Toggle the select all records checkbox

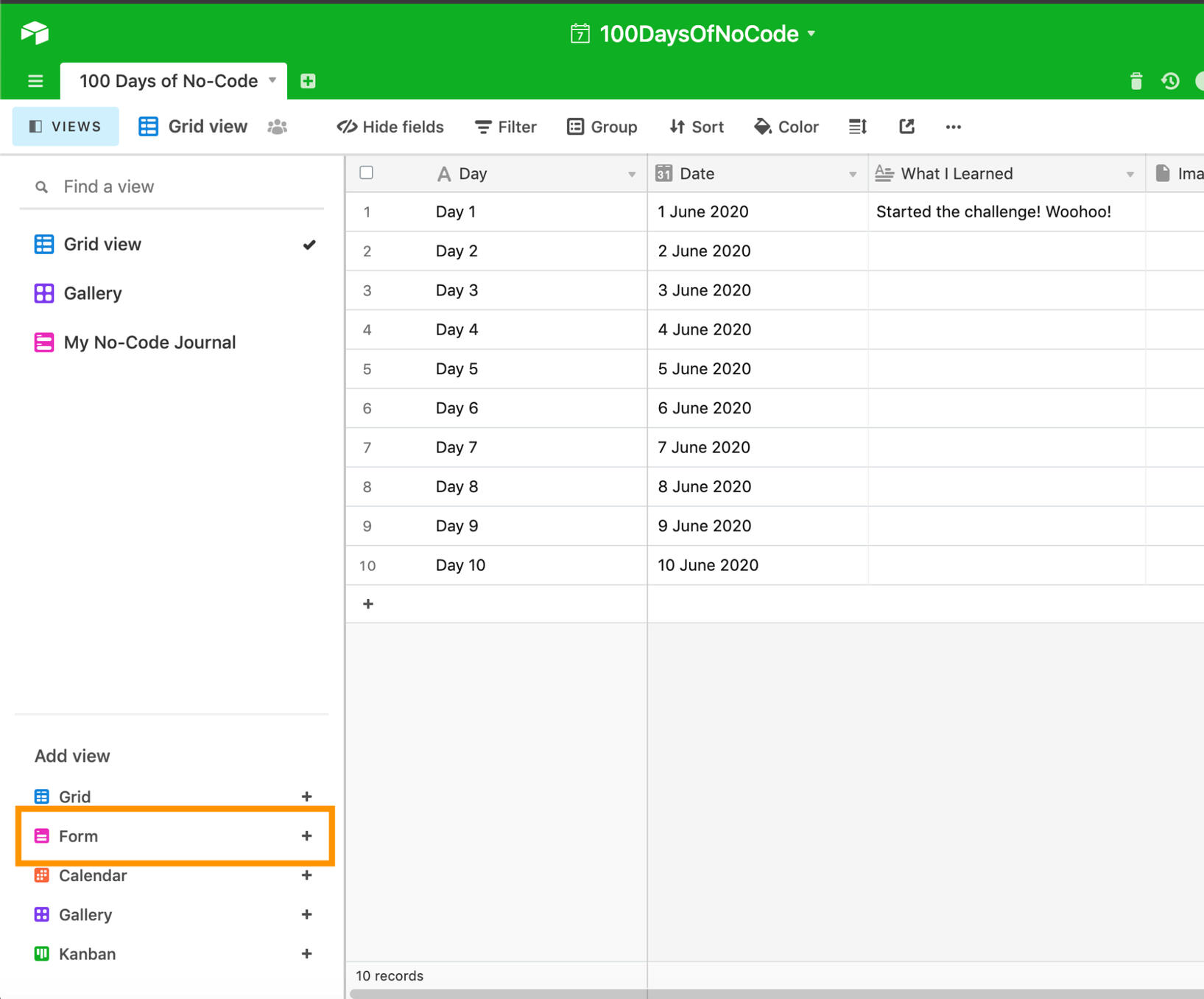(x=366, y=173)
